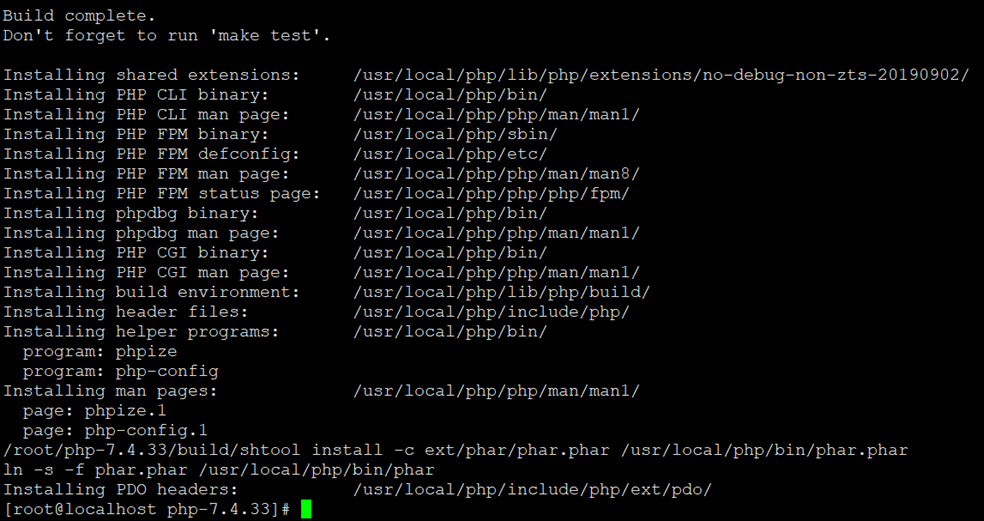Screen dimensions: 984x521
Task: Click 'page: phpize.1' entry
Action: [x=95, y=411]
